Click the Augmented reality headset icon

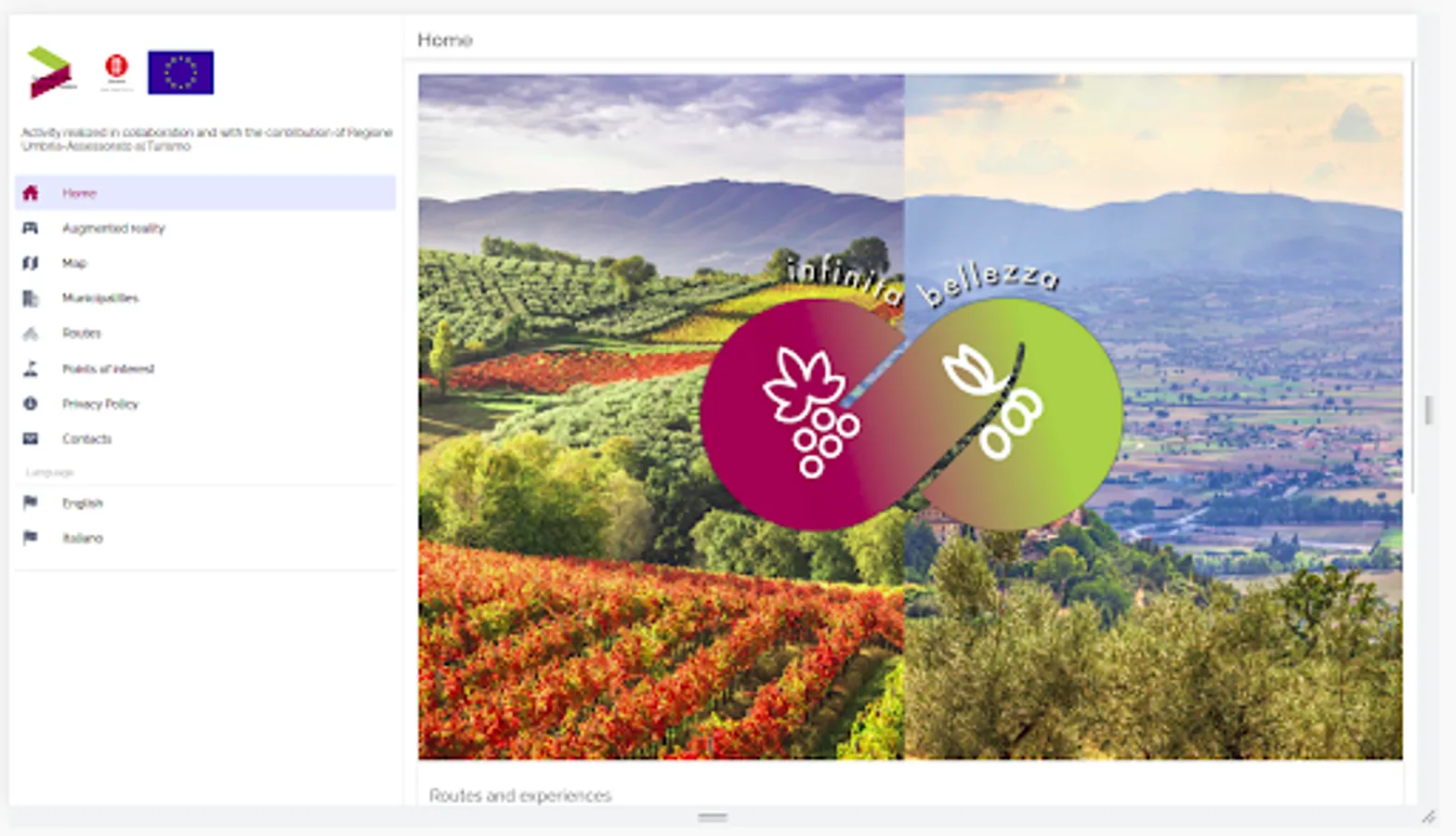31,229
